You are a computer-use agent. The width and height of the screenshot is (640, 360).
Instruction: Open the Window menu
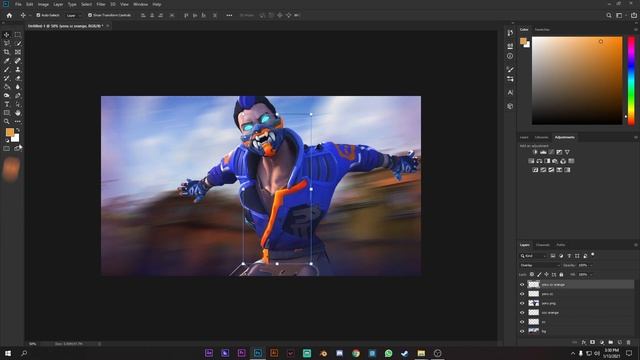coord(140,4)
